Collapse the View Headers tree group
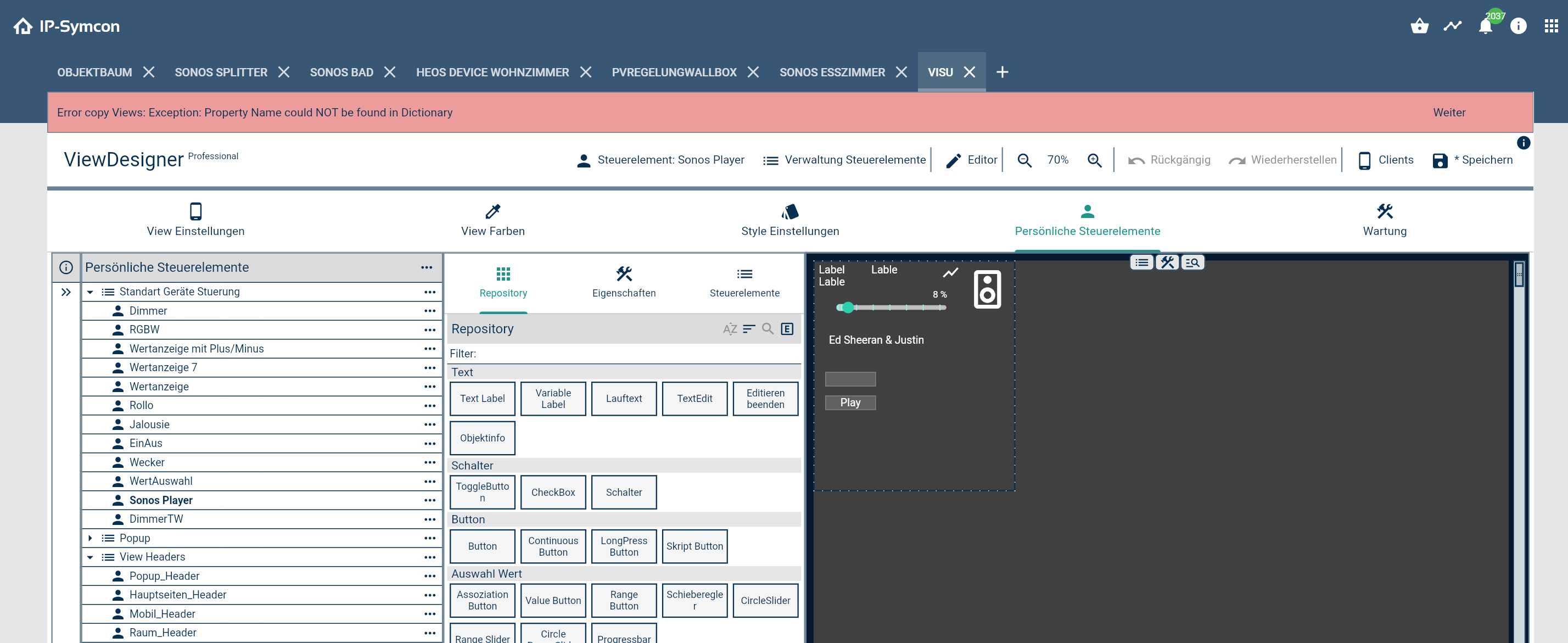This screenshot has width=1568, height=643. [90, 557]
